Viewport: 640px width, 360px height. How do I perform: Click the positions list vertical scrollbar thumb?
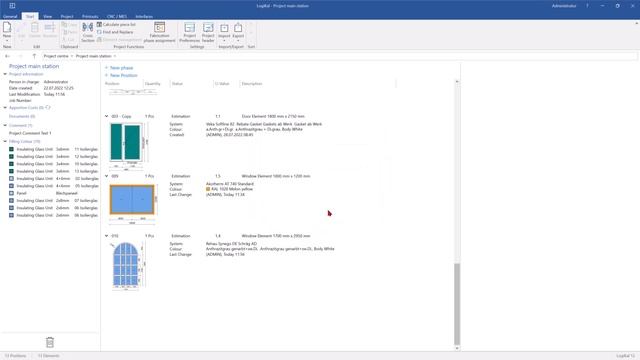(x=457, y=304)
